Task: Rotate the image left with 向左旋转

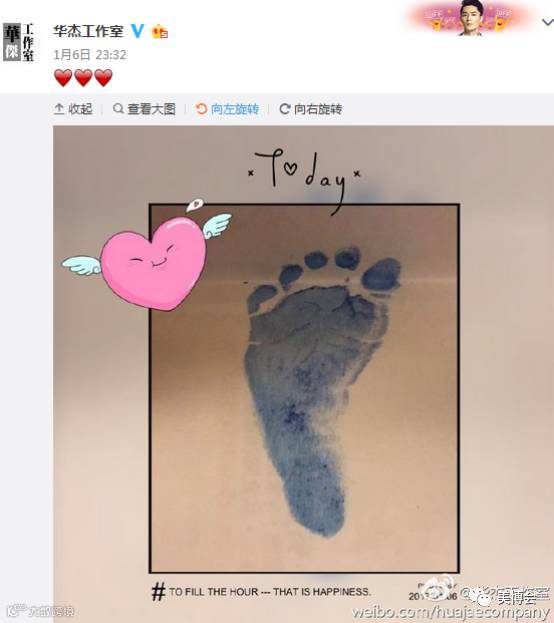Action: 227,109
